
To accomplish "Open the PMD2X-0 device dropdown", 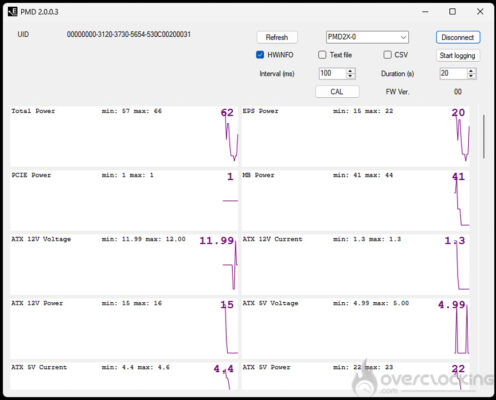I will (367, 37).
